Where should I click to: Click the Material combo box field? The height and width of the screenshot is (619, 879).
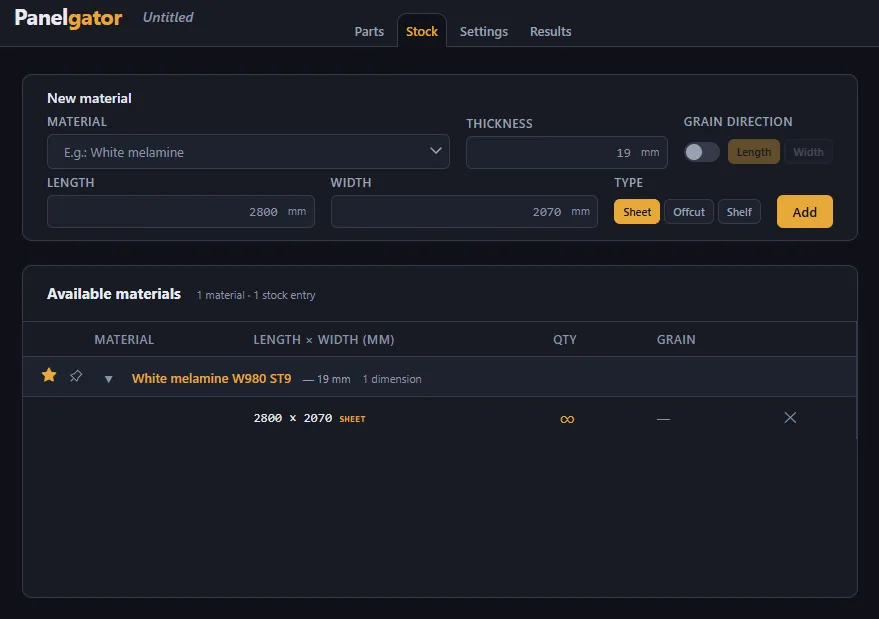pyautogui.click(x=248, y=151)
